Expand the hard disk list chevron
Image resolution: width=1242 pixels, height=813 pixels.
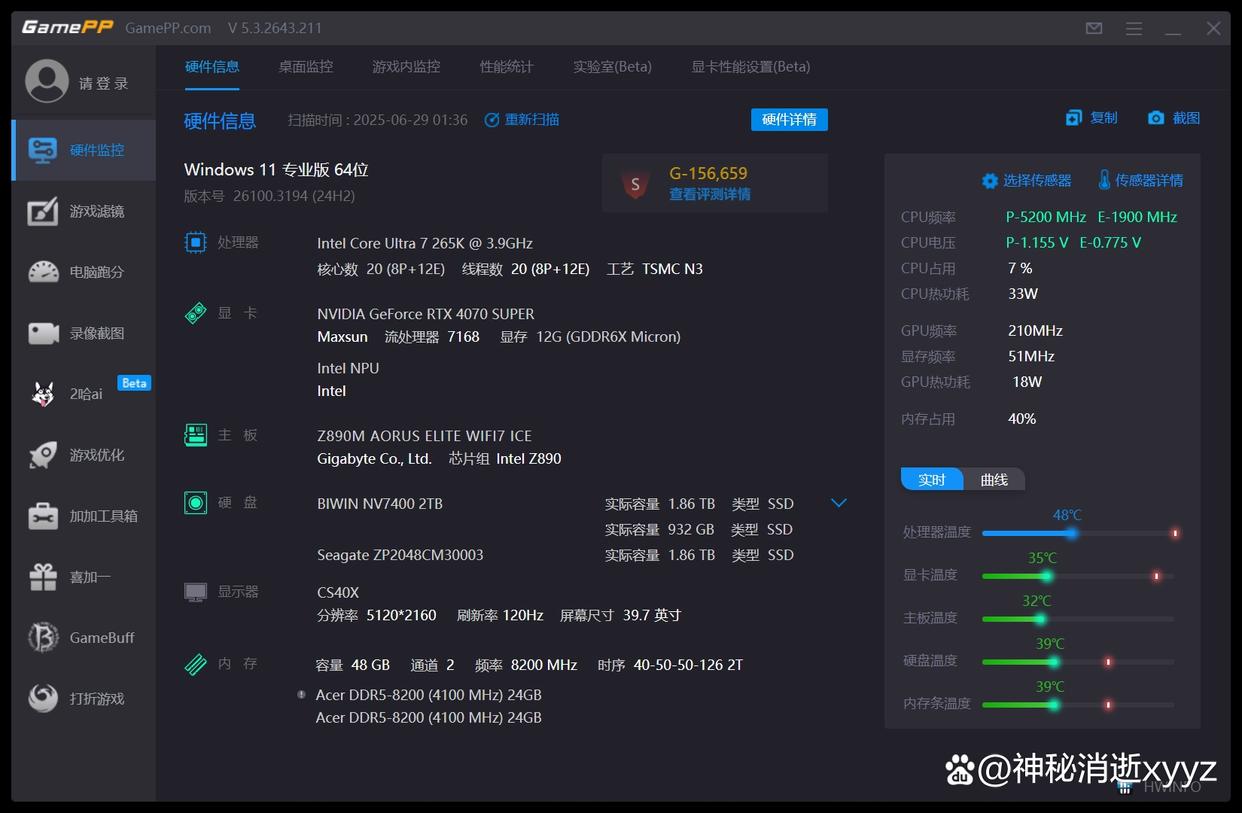click(x=839, y=503)
